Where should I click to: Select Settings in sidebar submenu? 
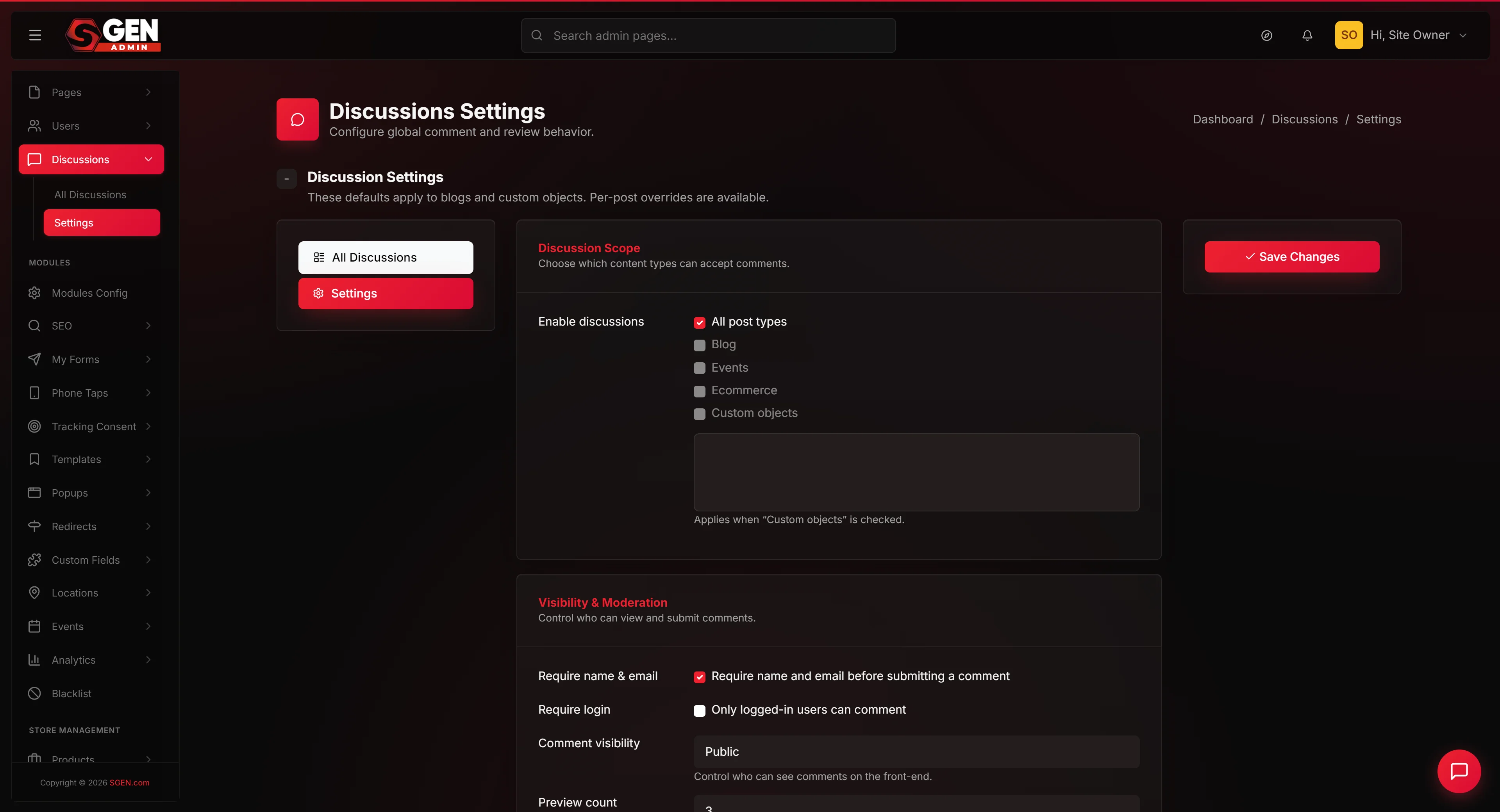pos(102,223)
